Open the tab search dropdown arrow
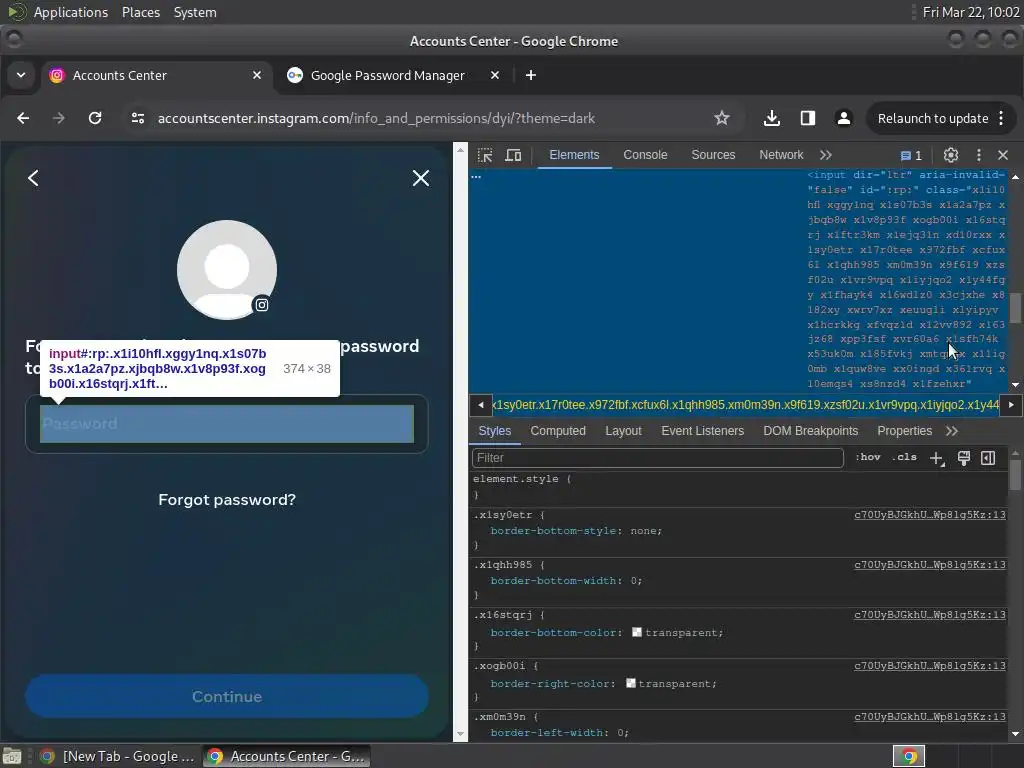1024x768 pixels. tap(21, 75)
